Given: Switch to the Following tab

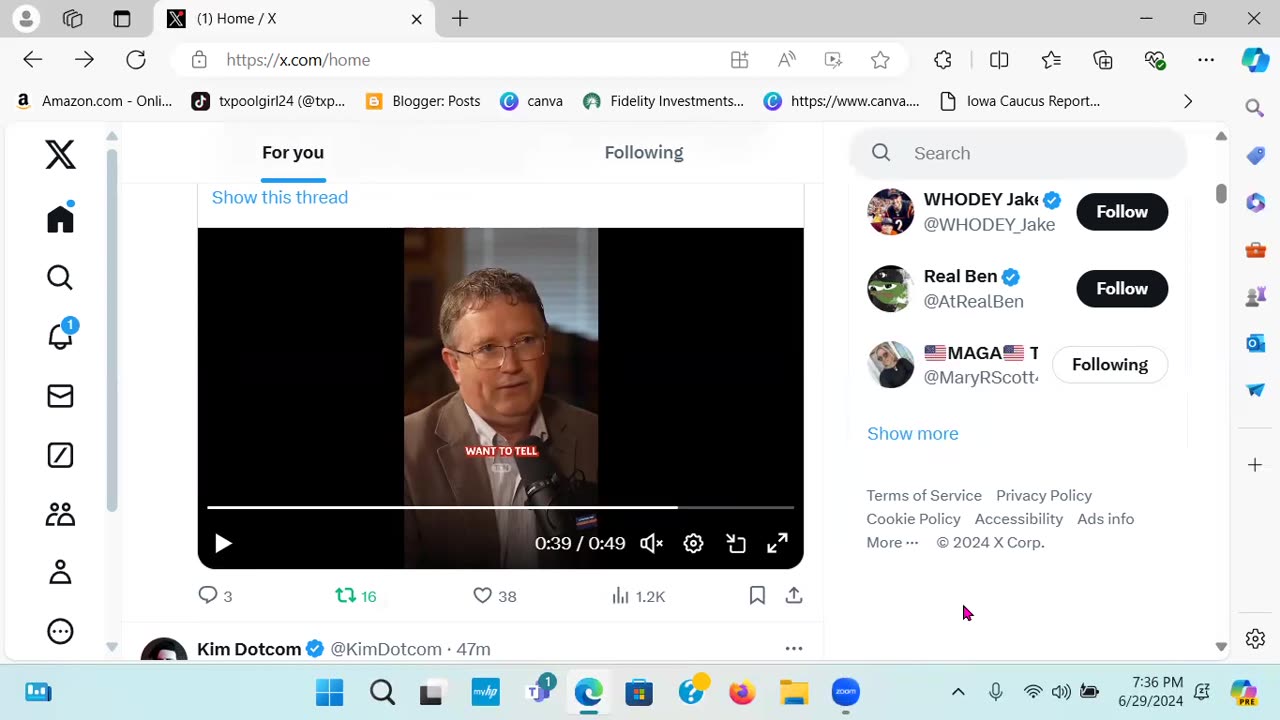Looking at the screenshot, I should [644, 153].
